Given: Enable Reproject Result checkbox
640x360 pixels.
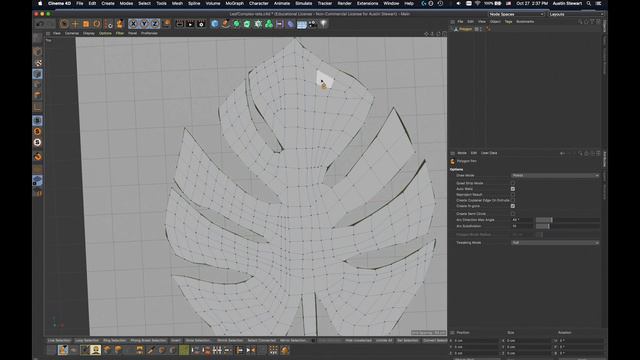Looking at the screenshot, I should pyautogui.click(x=513, y=195).
